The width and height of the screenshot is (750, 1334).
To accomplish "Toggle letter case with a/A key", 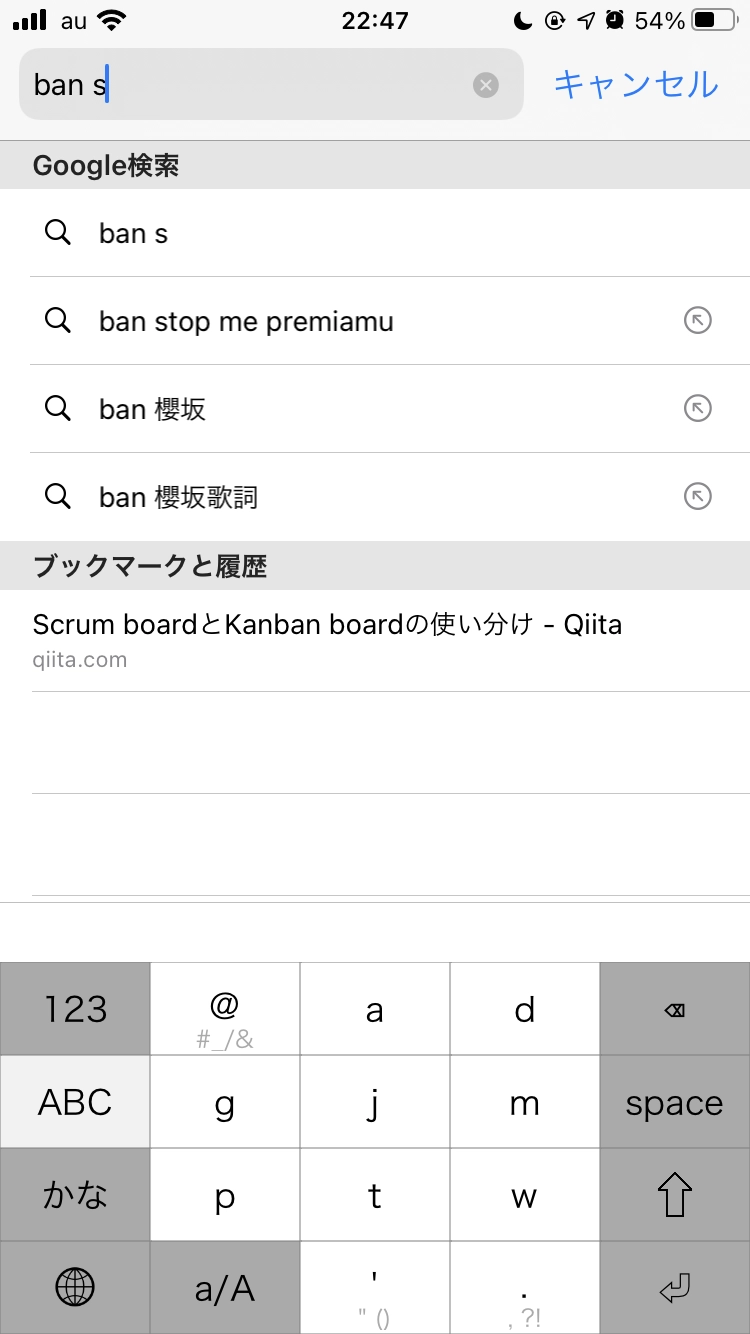I will (x=225, y=1289).
